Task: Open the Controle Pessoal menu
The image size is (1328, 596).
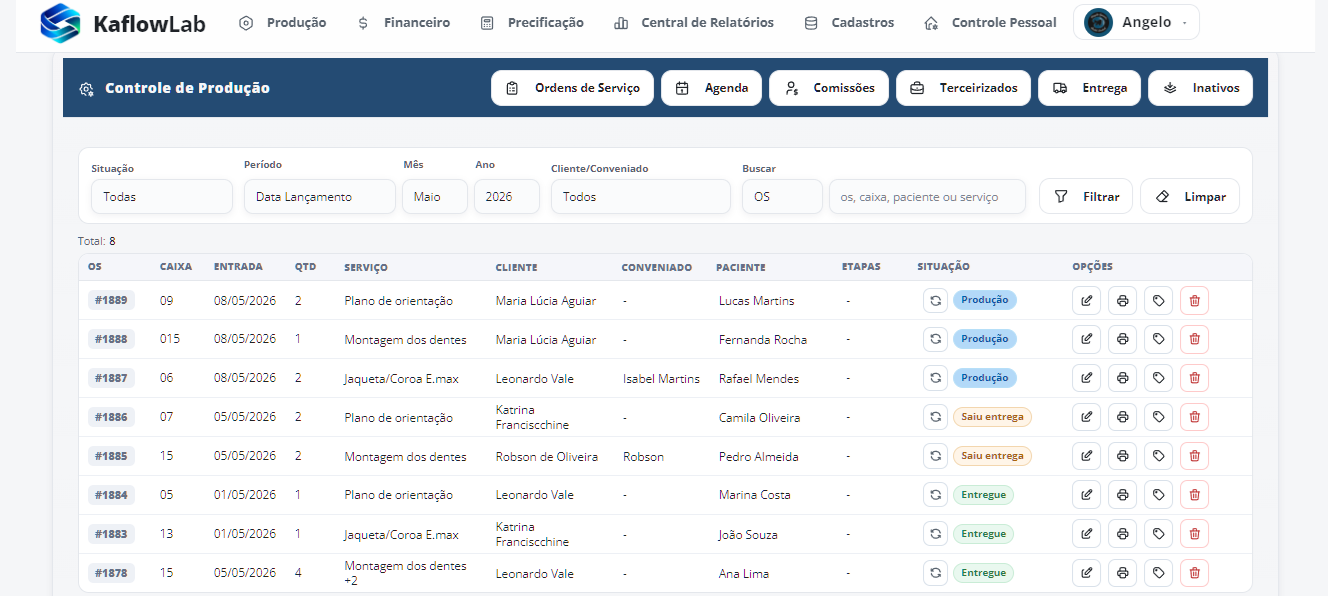Action: point(990,22)
